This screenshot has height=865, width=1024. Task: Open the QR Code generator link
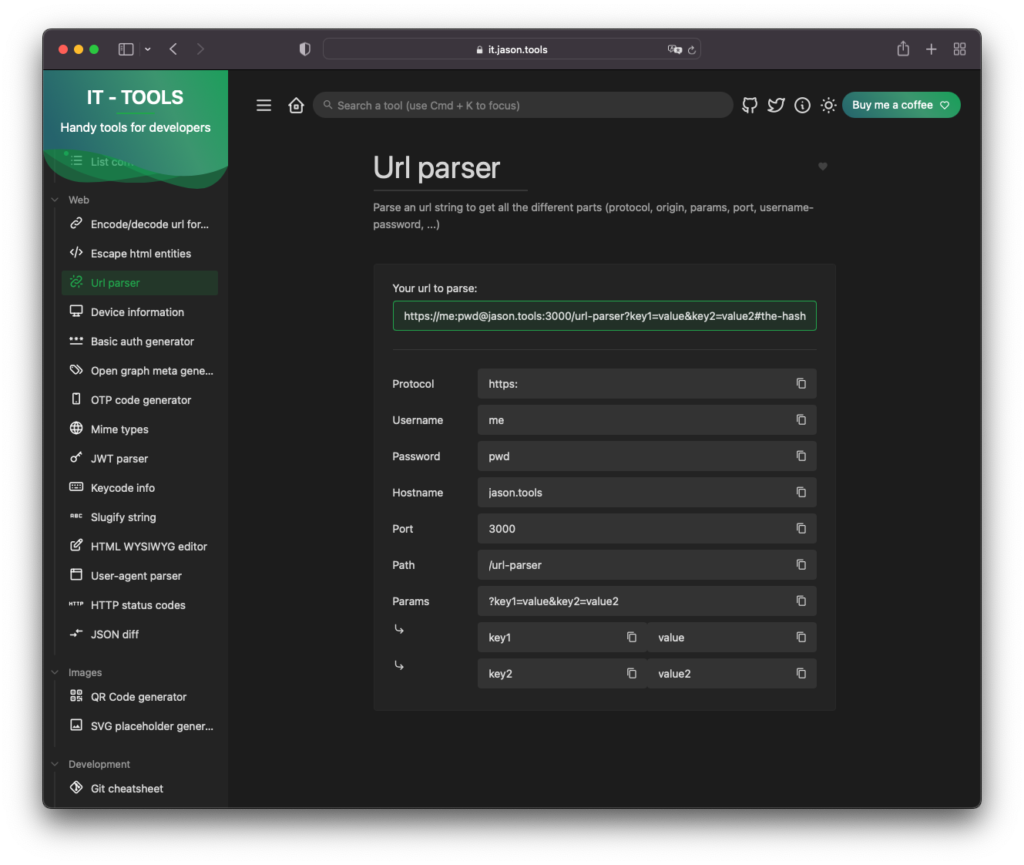coord(140,697)
